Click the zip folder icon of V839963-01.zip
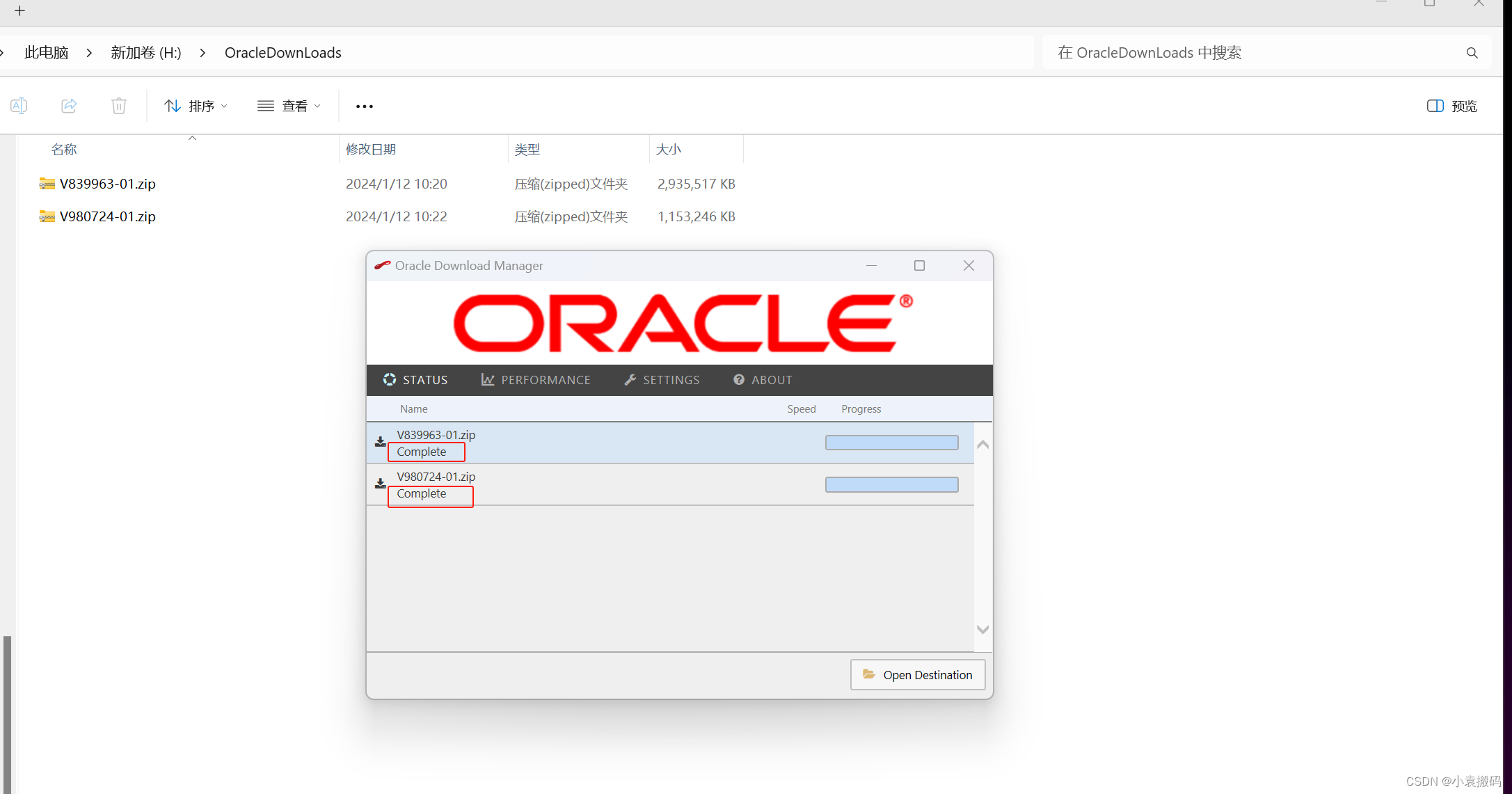 pos(46,184)
